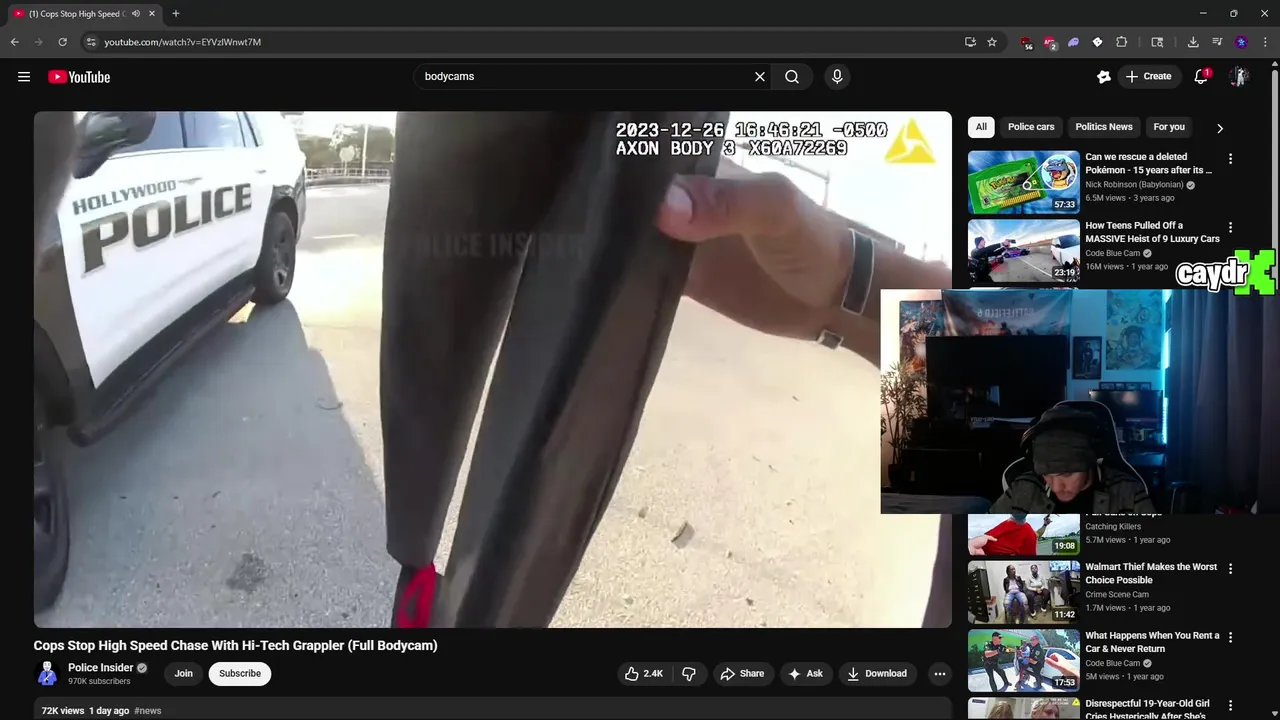The width and height of the screenshot is (1280, 720).
Task: Open red extension with 56 badge
Action: pyautogui.click(x=1026, y=42)
